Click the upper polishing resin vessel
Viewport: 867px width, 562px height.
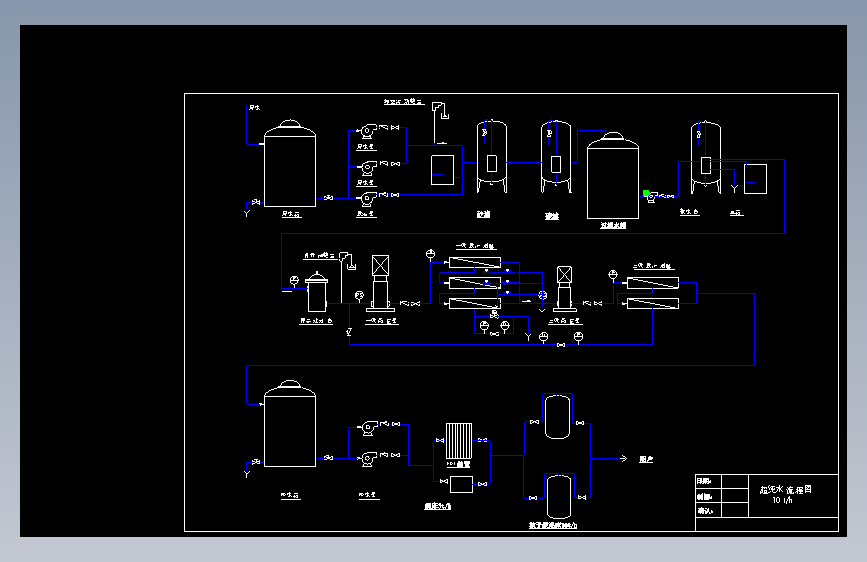[557, 417]
